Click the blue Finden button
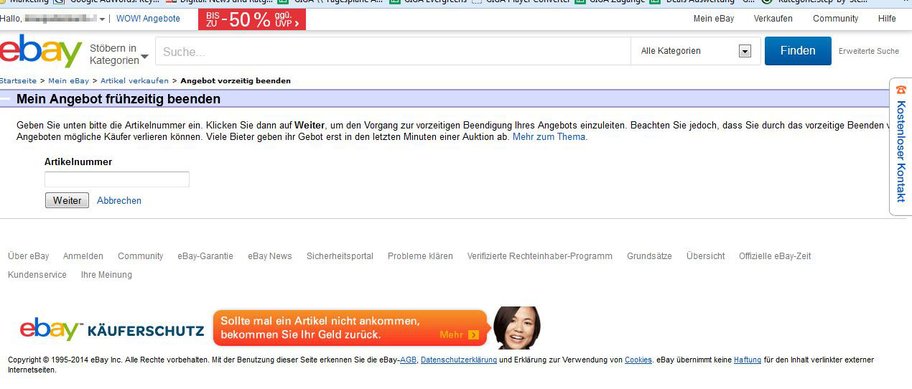Screen dimensions: 912x389 797,51
